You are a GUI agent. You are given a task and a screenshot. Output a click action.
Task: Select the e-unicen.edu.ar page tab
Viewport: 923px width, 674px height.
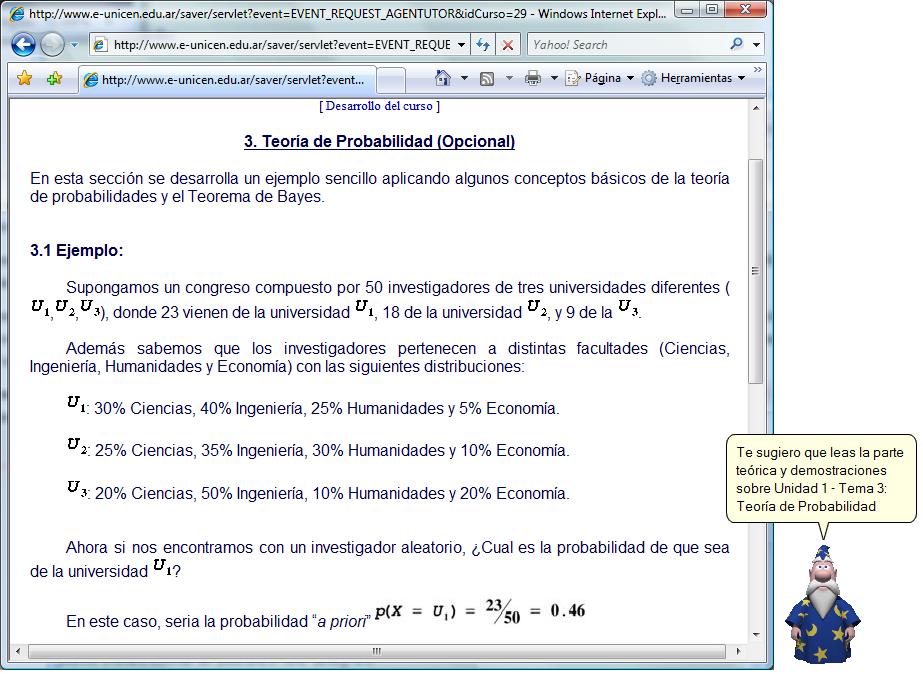(x=227, y=79)
